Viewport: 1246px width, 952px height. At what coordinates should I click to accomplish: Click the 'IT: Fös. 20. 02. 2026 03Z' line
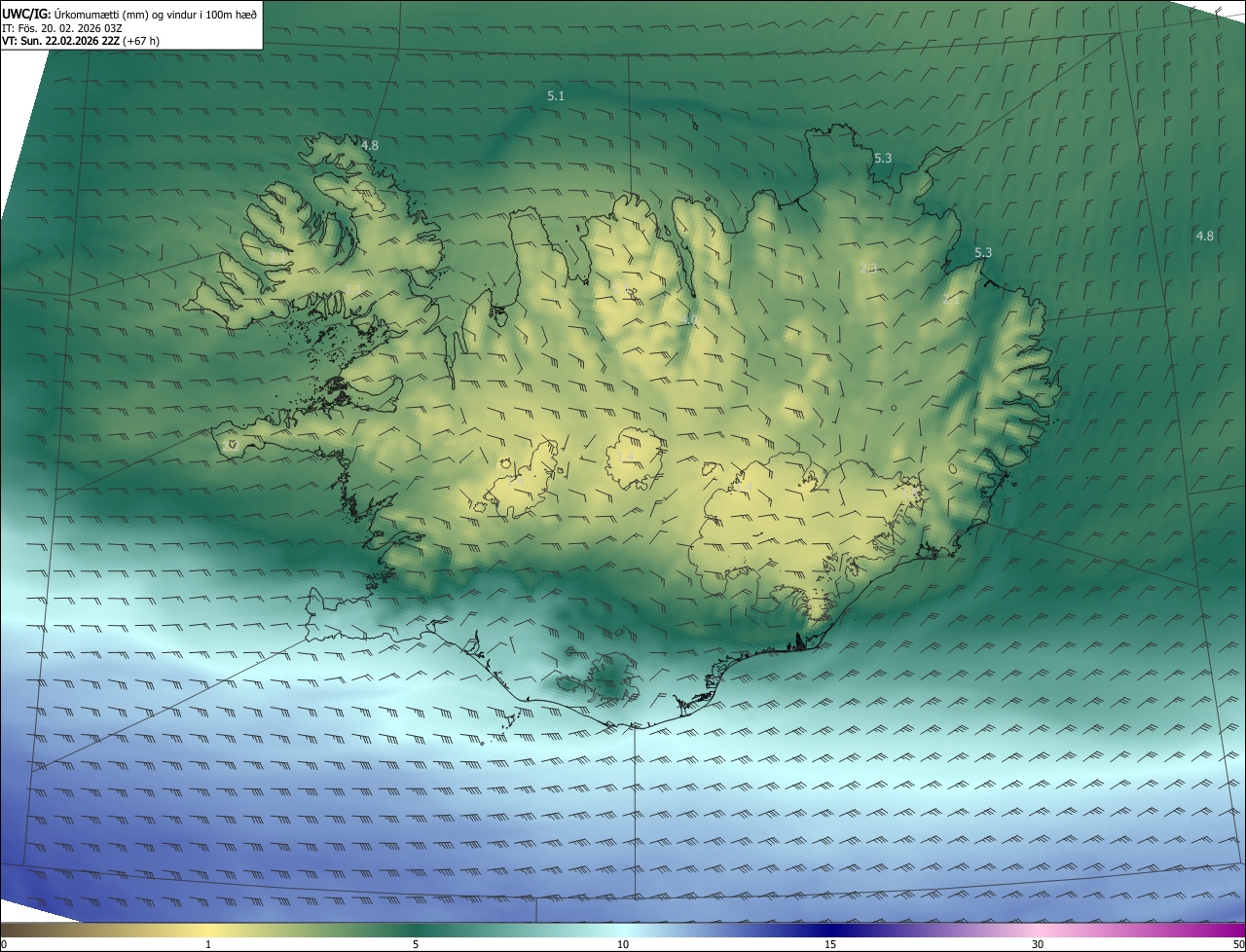click(x=64, y=28)
